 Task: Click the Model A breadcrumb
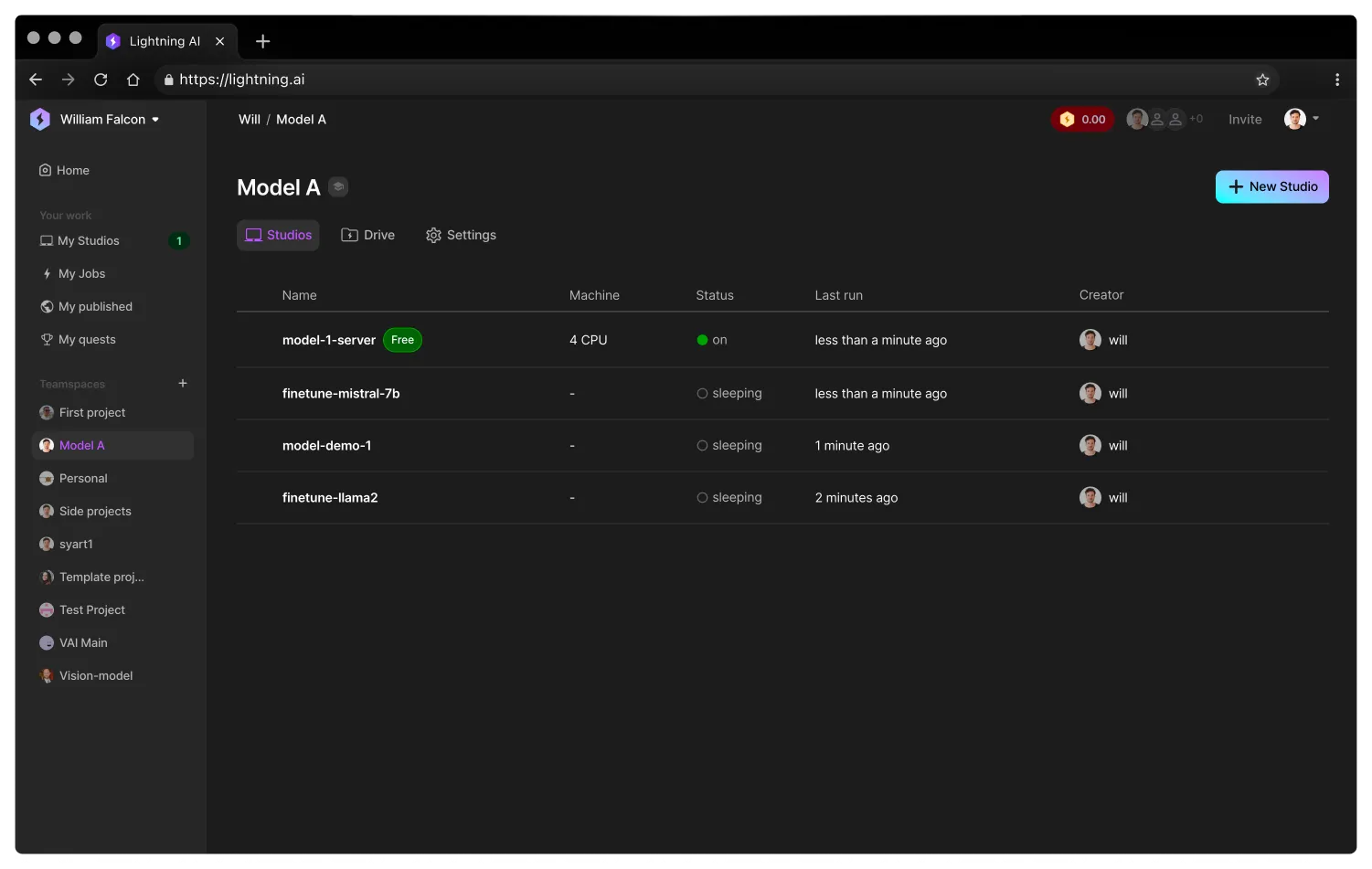(301, 120)
